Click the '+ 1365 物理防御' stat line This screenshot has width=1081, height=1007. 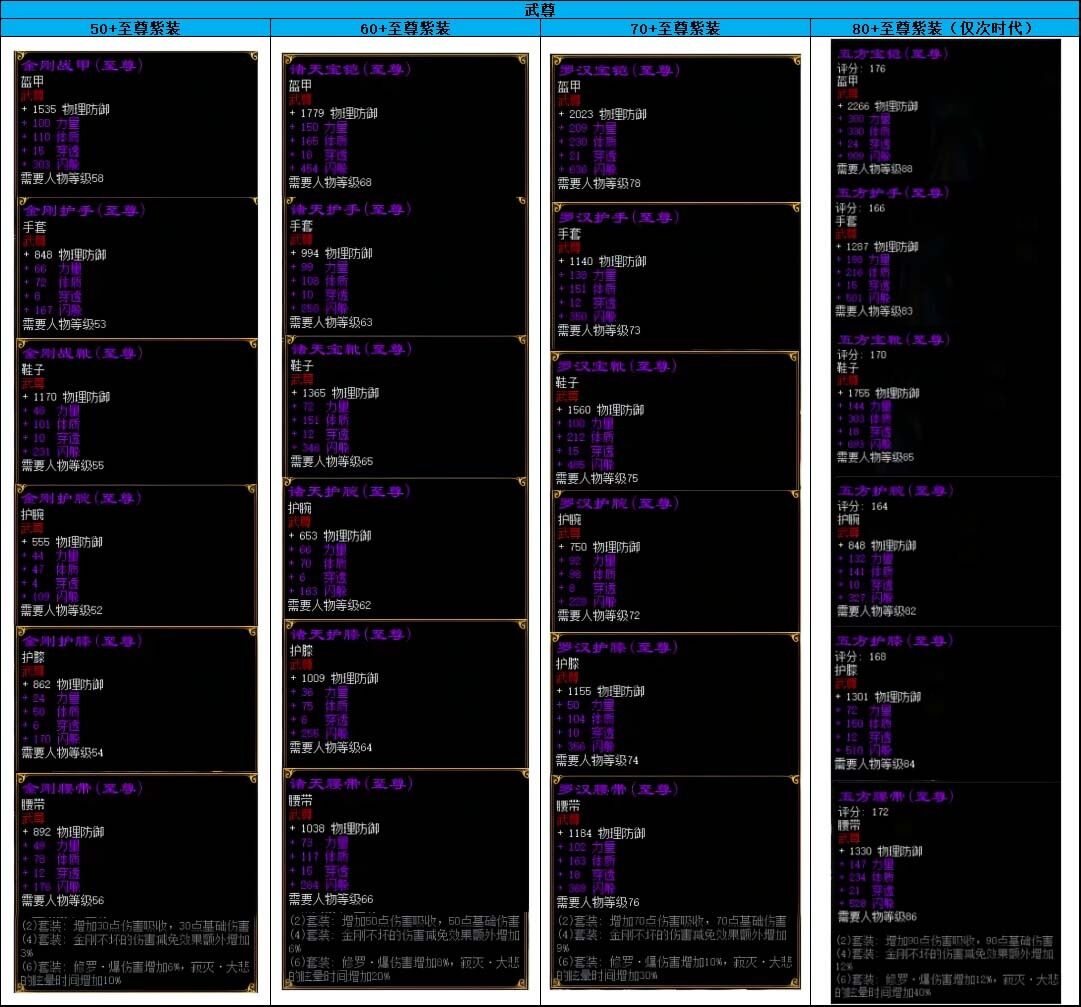(x=334, y=393)
